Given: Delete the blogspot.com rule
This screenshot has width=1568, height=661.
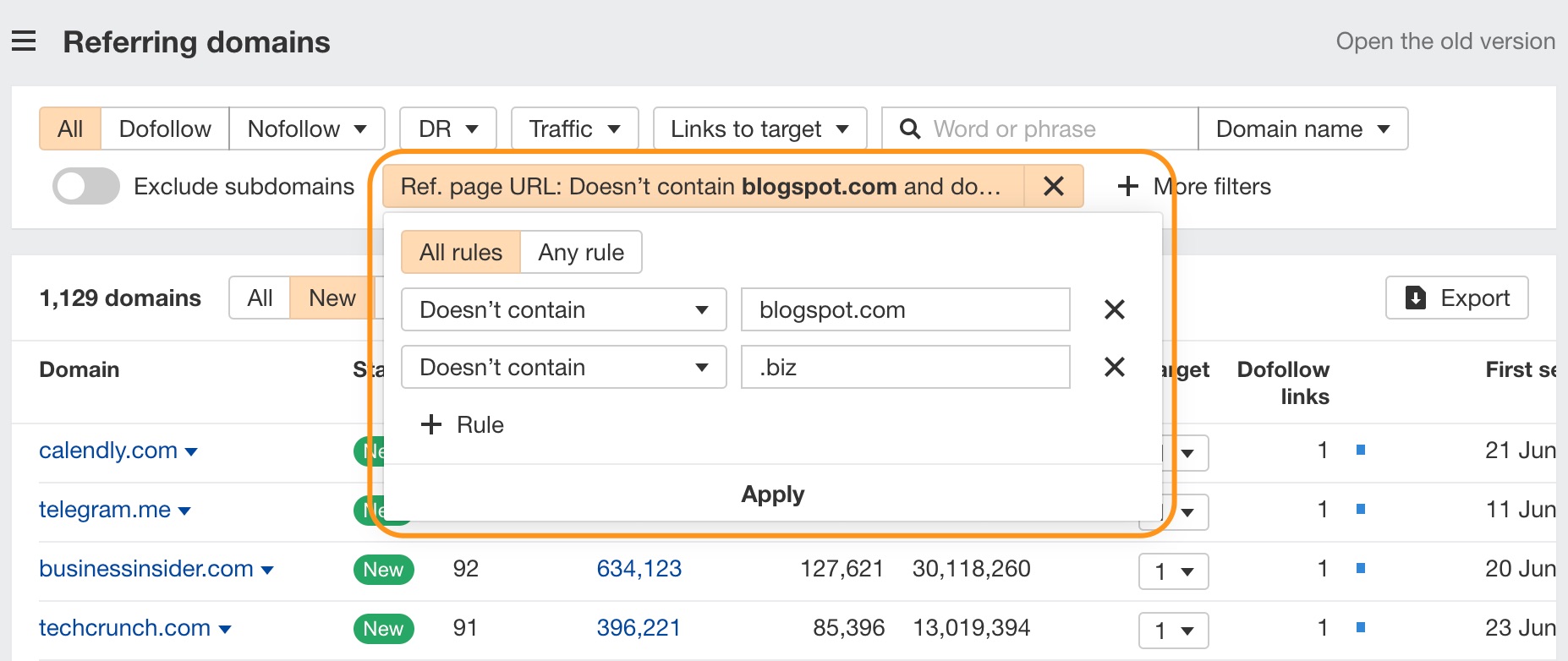Looking at the screenshot, I should 1114,309.
